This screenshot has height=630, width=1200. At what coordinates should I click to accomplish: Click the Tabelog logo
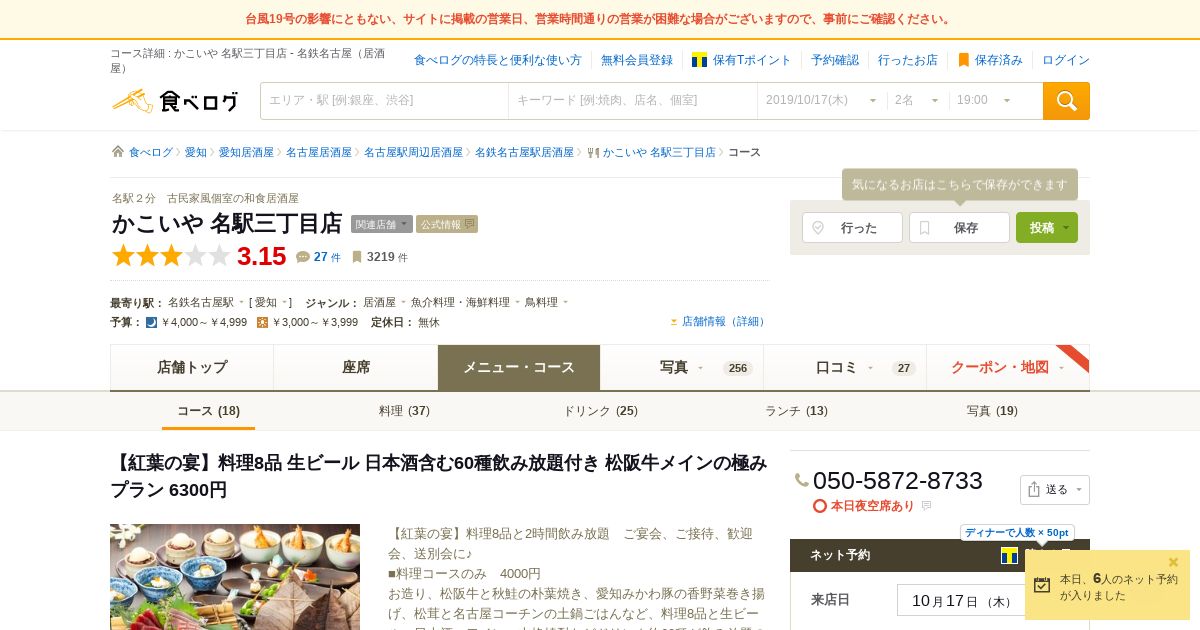(175, 101)
